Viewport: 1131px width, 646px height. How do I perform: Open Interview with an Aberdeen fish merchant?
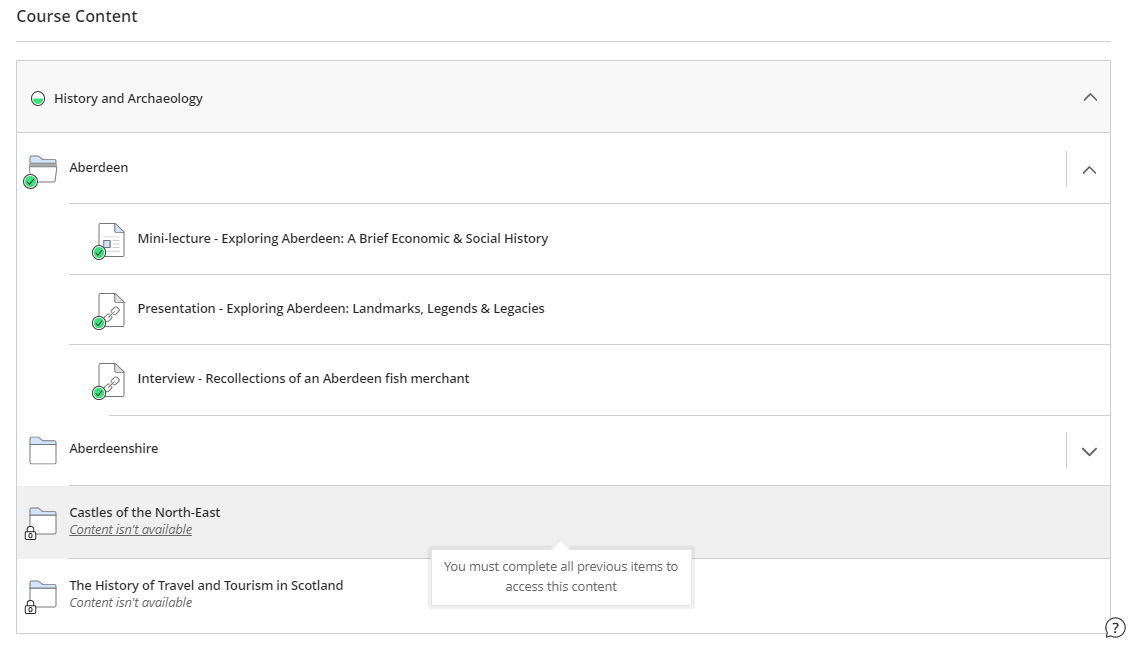303,379
